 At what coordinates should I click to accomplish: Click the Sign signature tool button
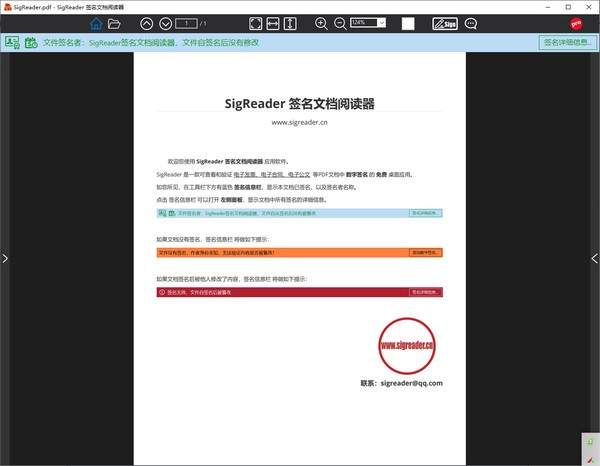(445, 23)
